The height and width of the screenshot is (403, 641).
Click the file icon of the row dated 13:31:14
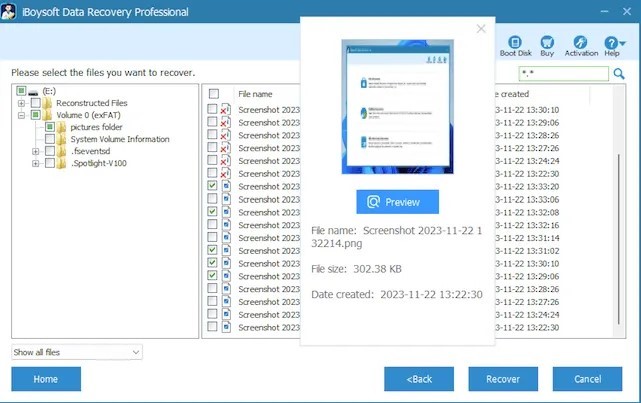[226, 237]
